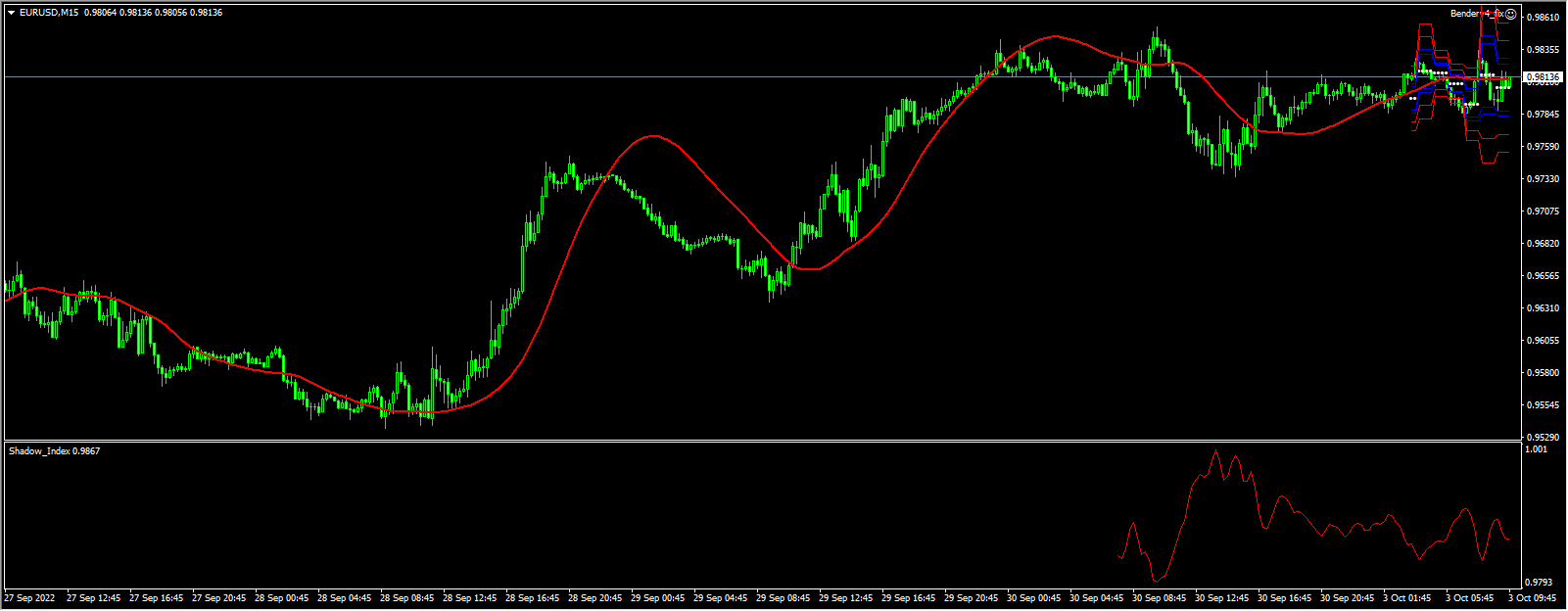Screen dimensions: 1568x611
Task: Click the 28 Sep 00:45 time label
Action: pyautogui.click(x=282, y=597)
